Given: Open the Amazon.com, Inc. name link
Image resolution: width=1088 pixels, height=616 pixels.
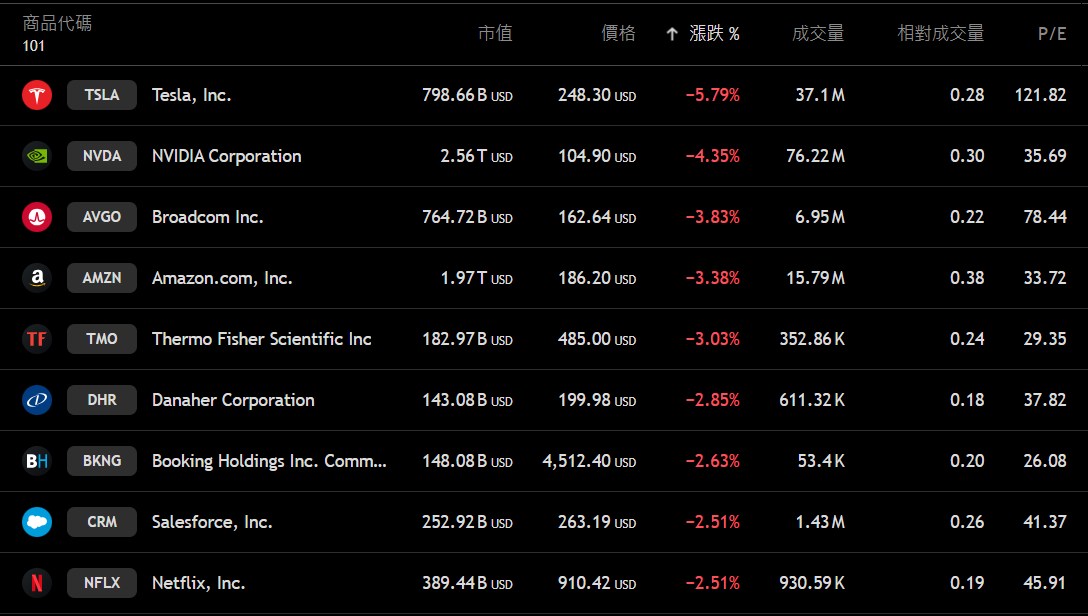Looking at the screenshot, I should [x=222, y=278].
